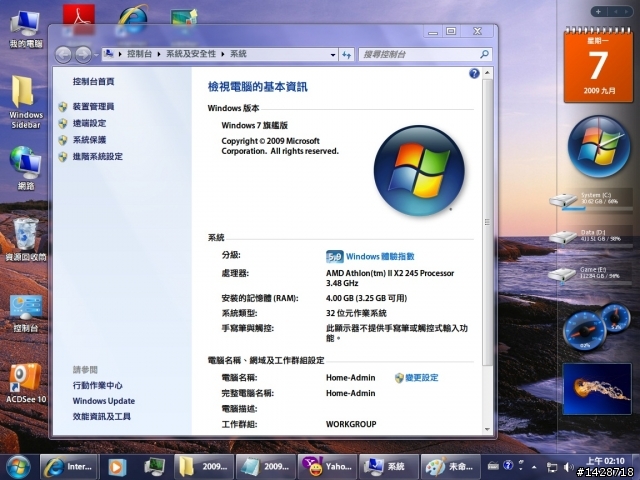Open 控制台首頁 link

(x=93, y=82)
